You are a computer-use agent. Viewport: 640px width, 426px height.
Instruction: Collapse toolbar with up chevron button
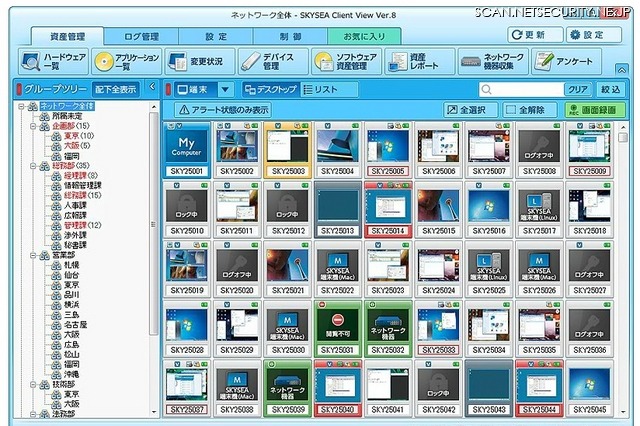tap(622, 70)
